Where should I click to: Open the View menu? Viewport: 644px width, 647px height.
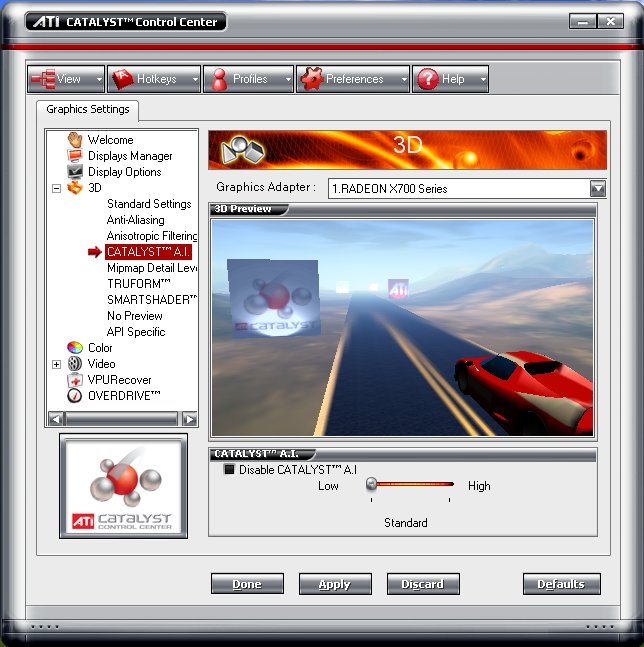pos(66,79)
